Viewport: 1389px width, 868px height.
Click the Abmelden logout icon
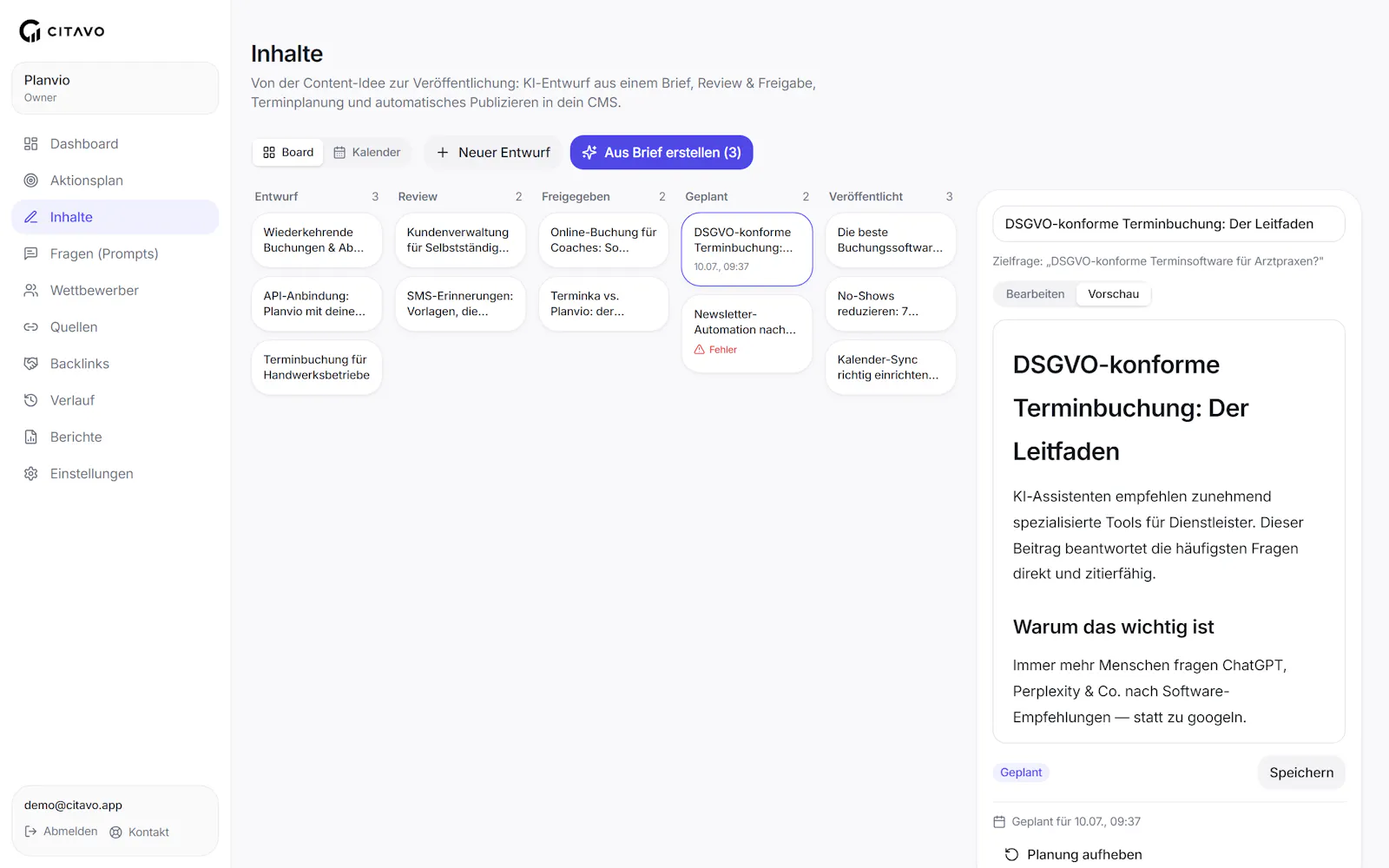[31, 832]
